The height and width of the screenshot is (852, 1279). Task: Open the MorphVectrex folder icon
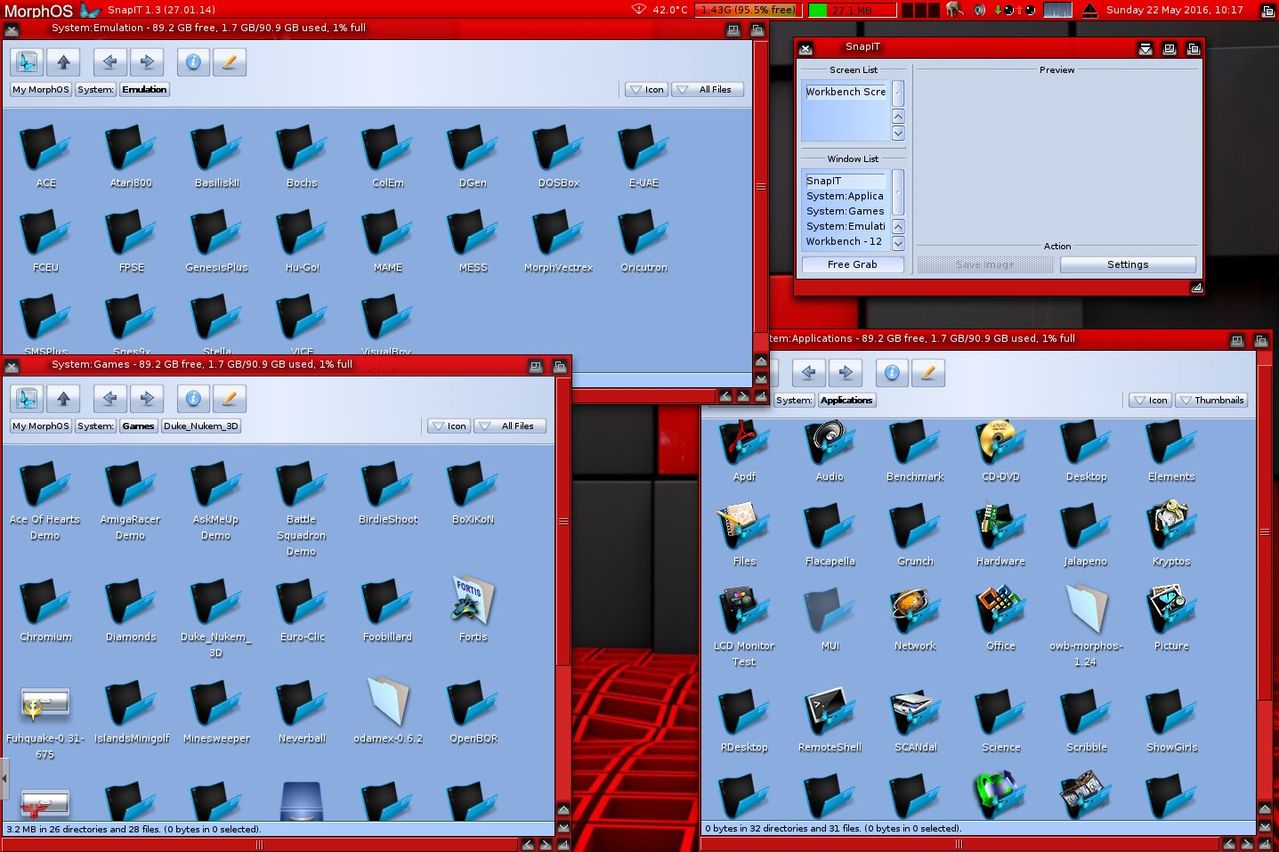[x=558, y=235]
